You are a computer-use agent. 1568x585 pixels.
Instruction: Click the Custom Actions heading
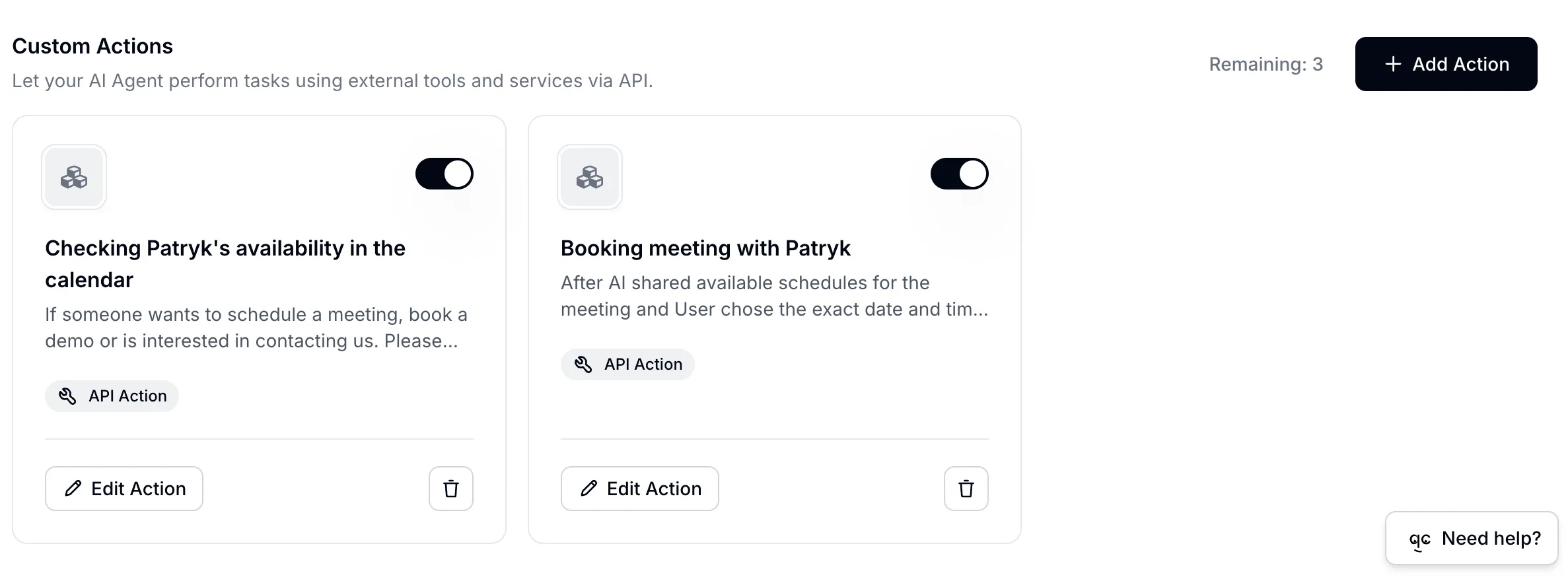(92, 46)
